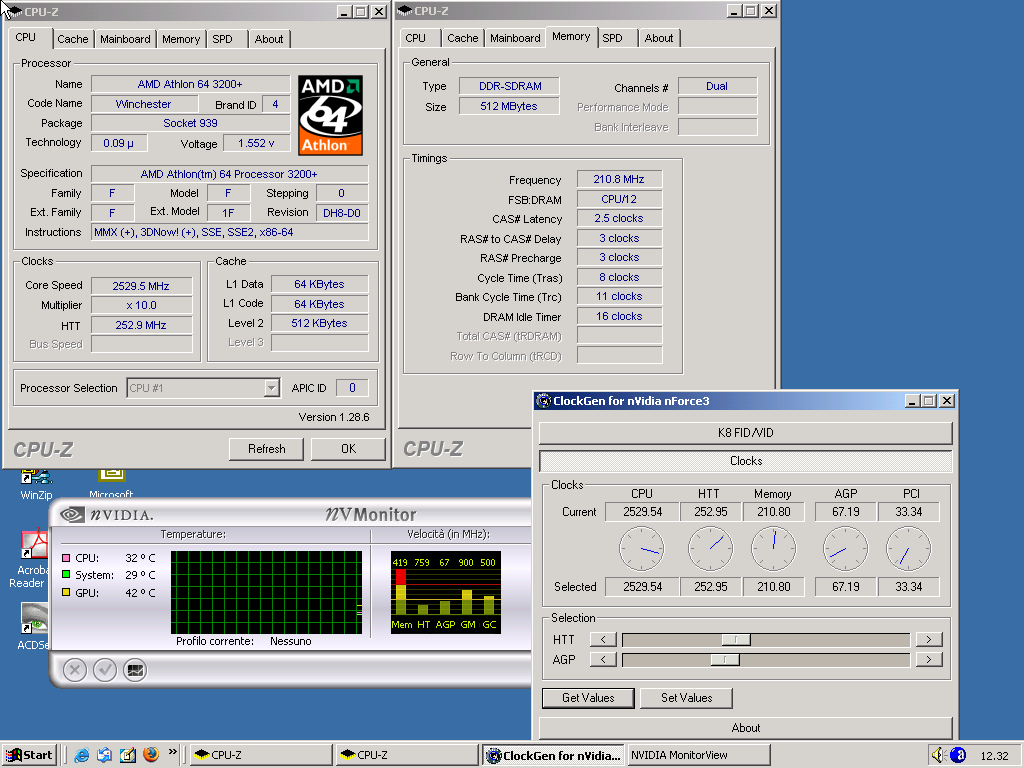This screenshot has width=1024, height=768.
Task: Click the round checkmark button in NVMonitor
Action: (105, 670)
